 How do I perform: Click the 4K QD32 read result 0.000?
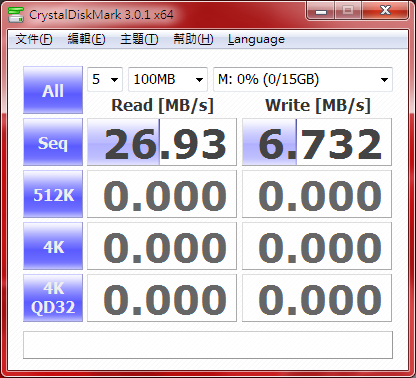pyautogui.click(x=162, y=298)
